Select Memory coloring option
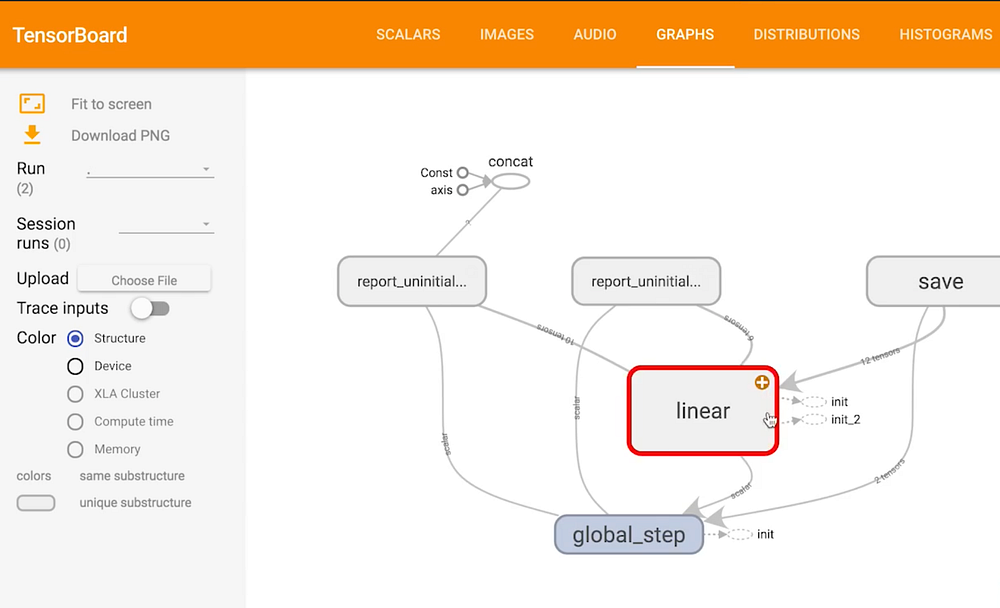 coord(75,449)
